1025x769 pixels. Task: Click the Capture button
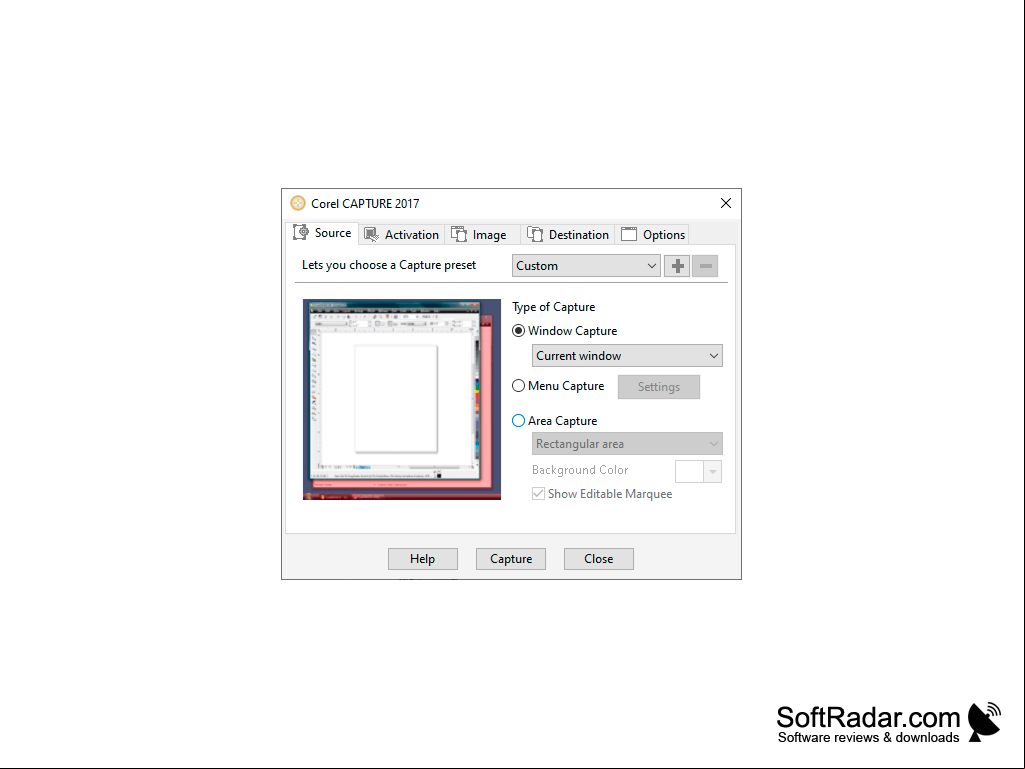click(511, 559)
